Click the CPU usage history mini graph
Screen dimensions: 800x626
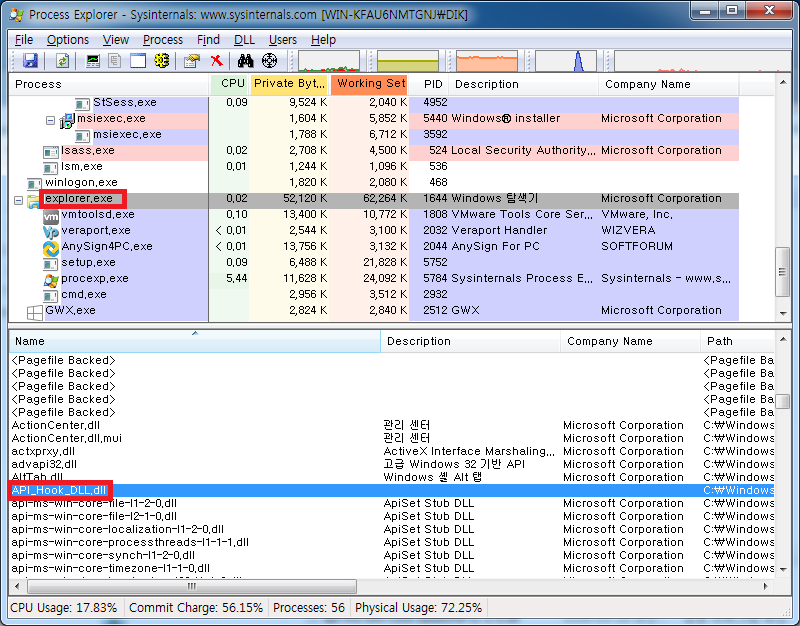[x=329, y=61]
